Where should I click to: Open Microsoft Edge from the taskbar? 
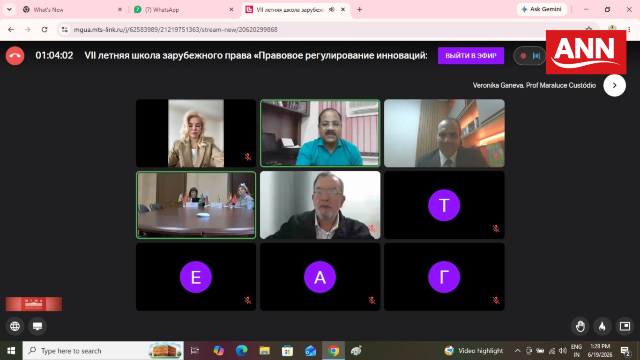[241, 351]
